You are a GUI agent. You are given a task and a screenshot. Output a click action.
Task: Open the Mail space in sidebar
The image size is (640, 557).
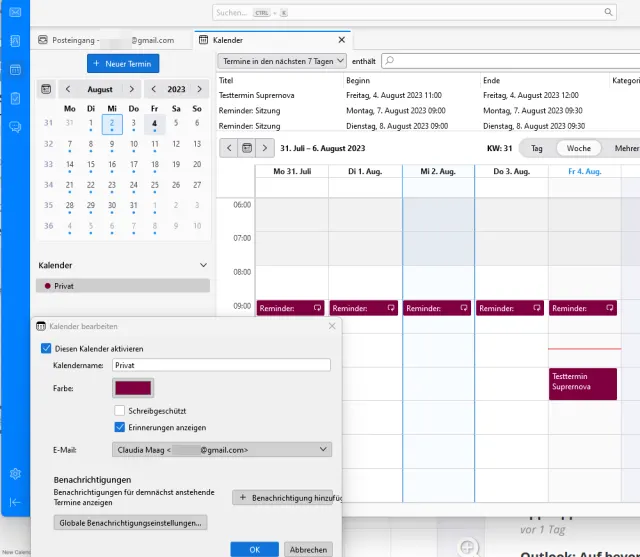point(15,14)
